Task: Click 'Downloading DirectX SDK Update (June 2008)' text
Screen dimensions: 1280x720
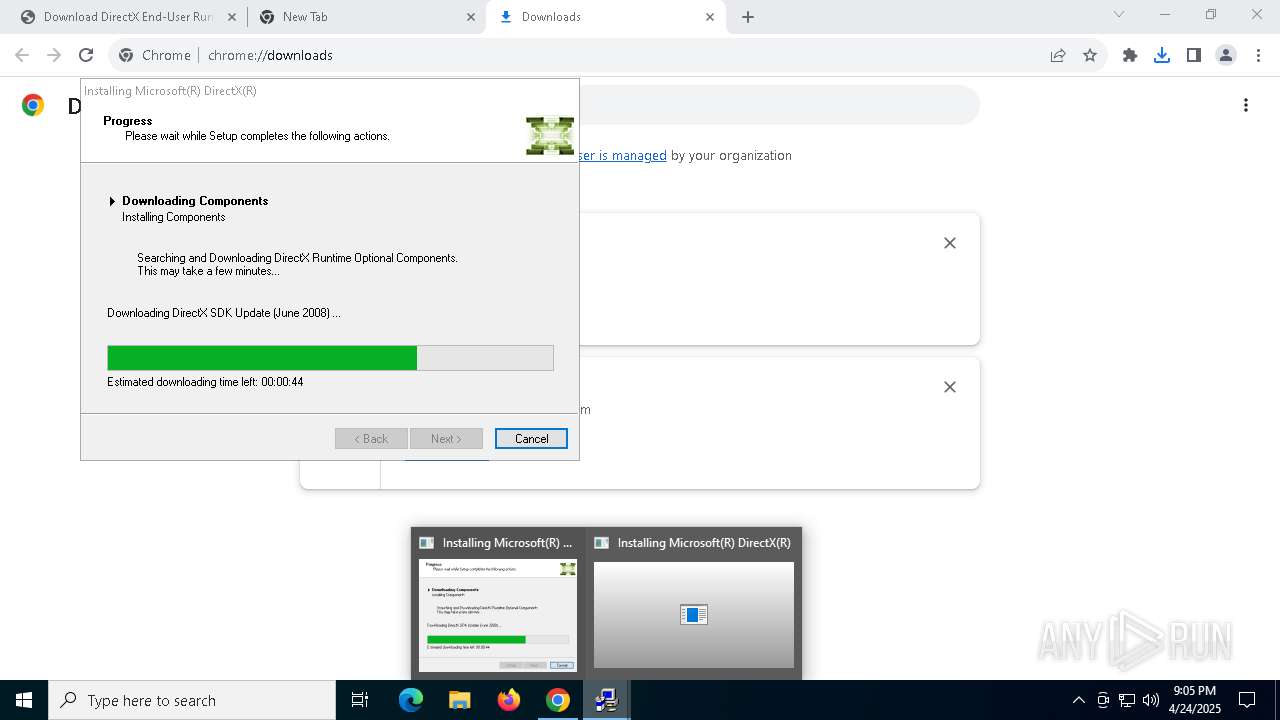Action: pyautogui.click(x=224, y=313)
